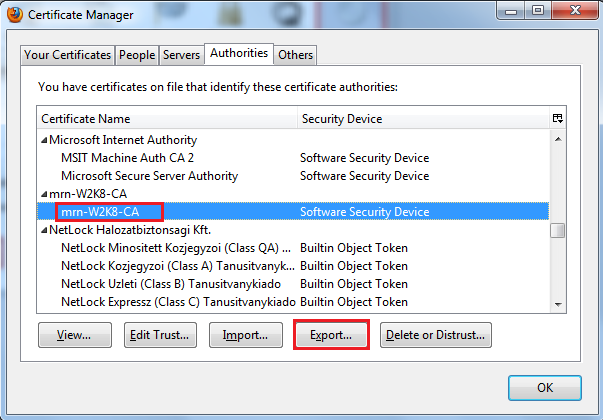The image size is (603, 420).
Task: Click the Firefox icon in title bar
Action: coord(14,15)
